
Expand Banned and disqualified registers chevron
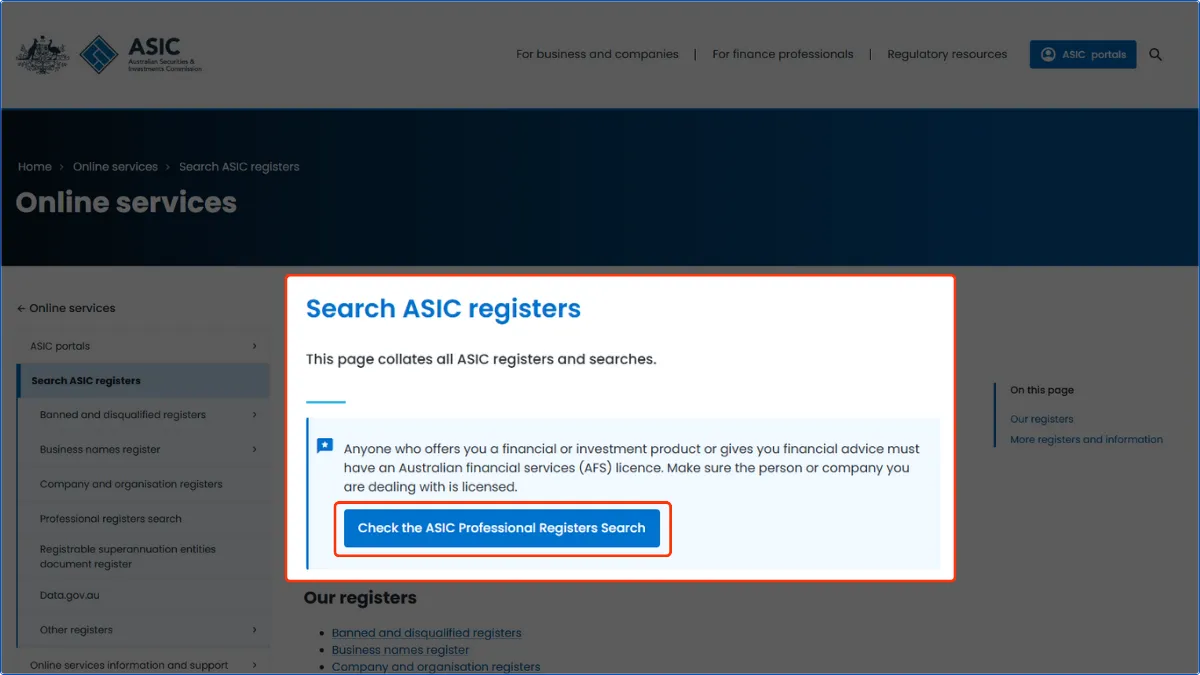[x=254, y=415]
